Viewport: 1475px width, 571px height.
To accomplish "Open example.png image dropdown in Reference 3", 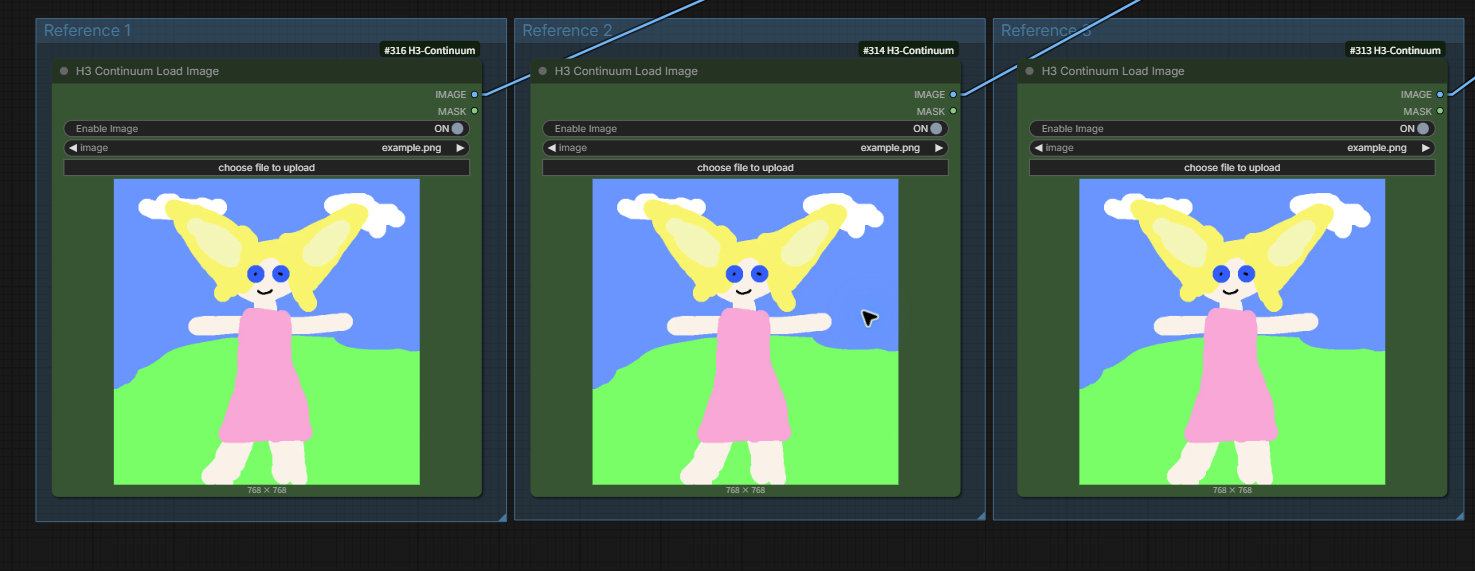I will tap(1232, 148).
